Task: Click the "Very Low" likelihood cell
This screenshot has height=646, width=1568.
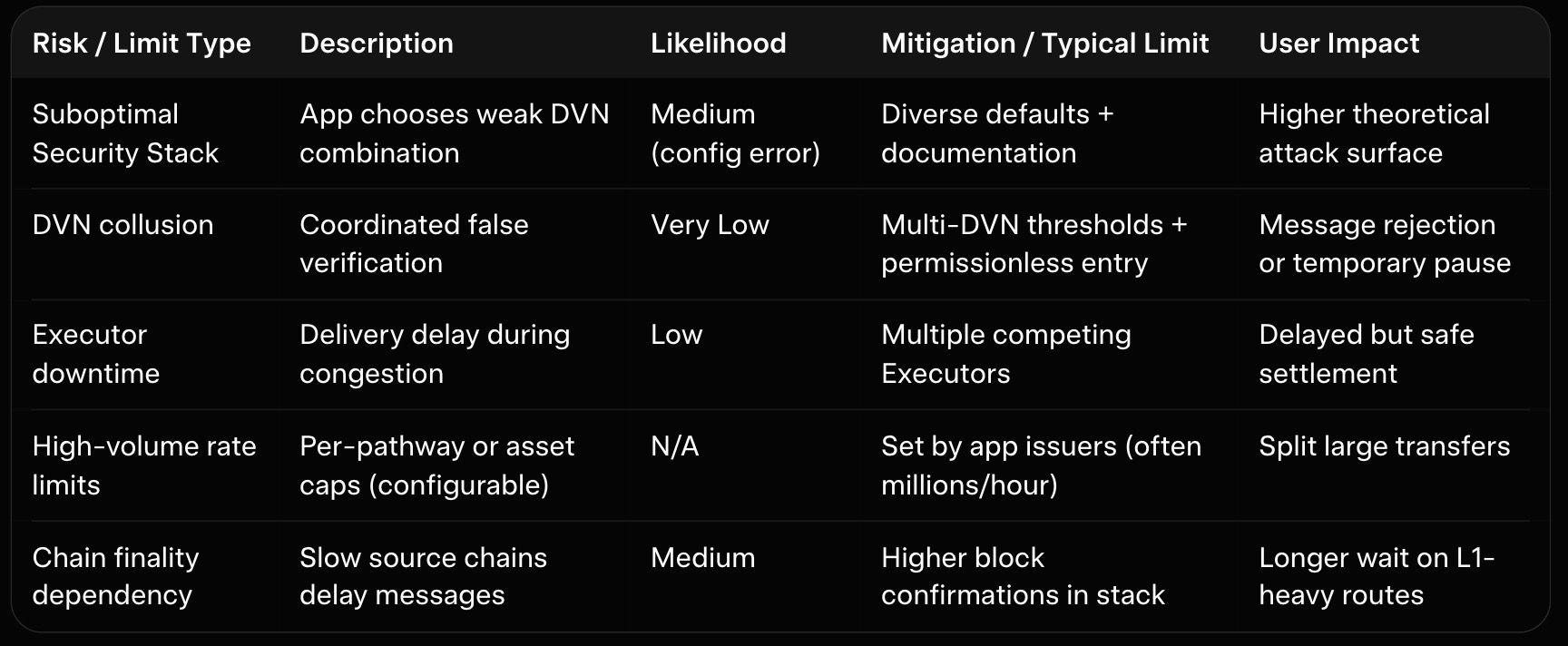Action: (710, 225)
